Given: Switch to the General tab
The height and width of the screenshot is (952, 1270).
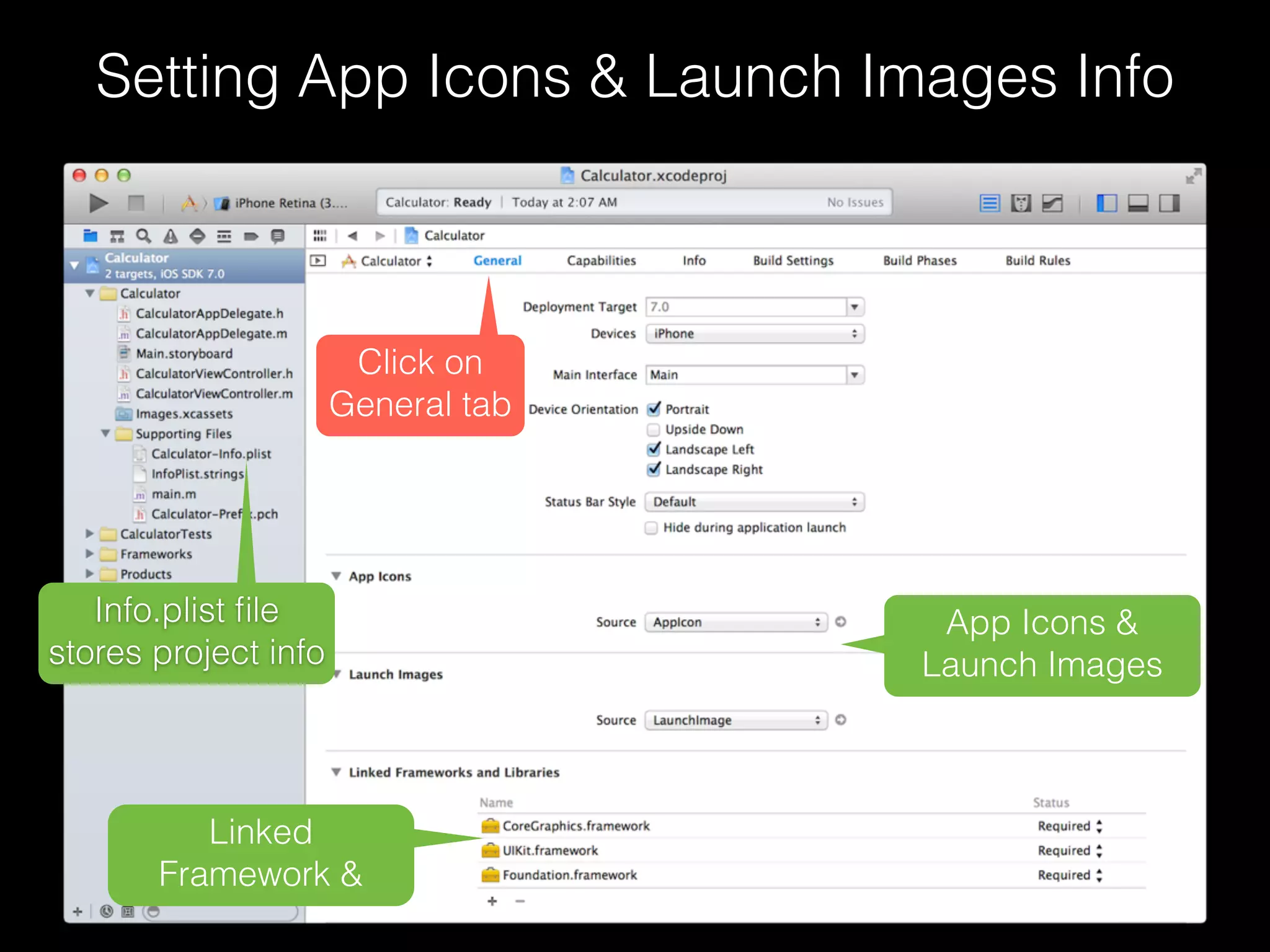Looking at the screenshot, I should [497, 261].
